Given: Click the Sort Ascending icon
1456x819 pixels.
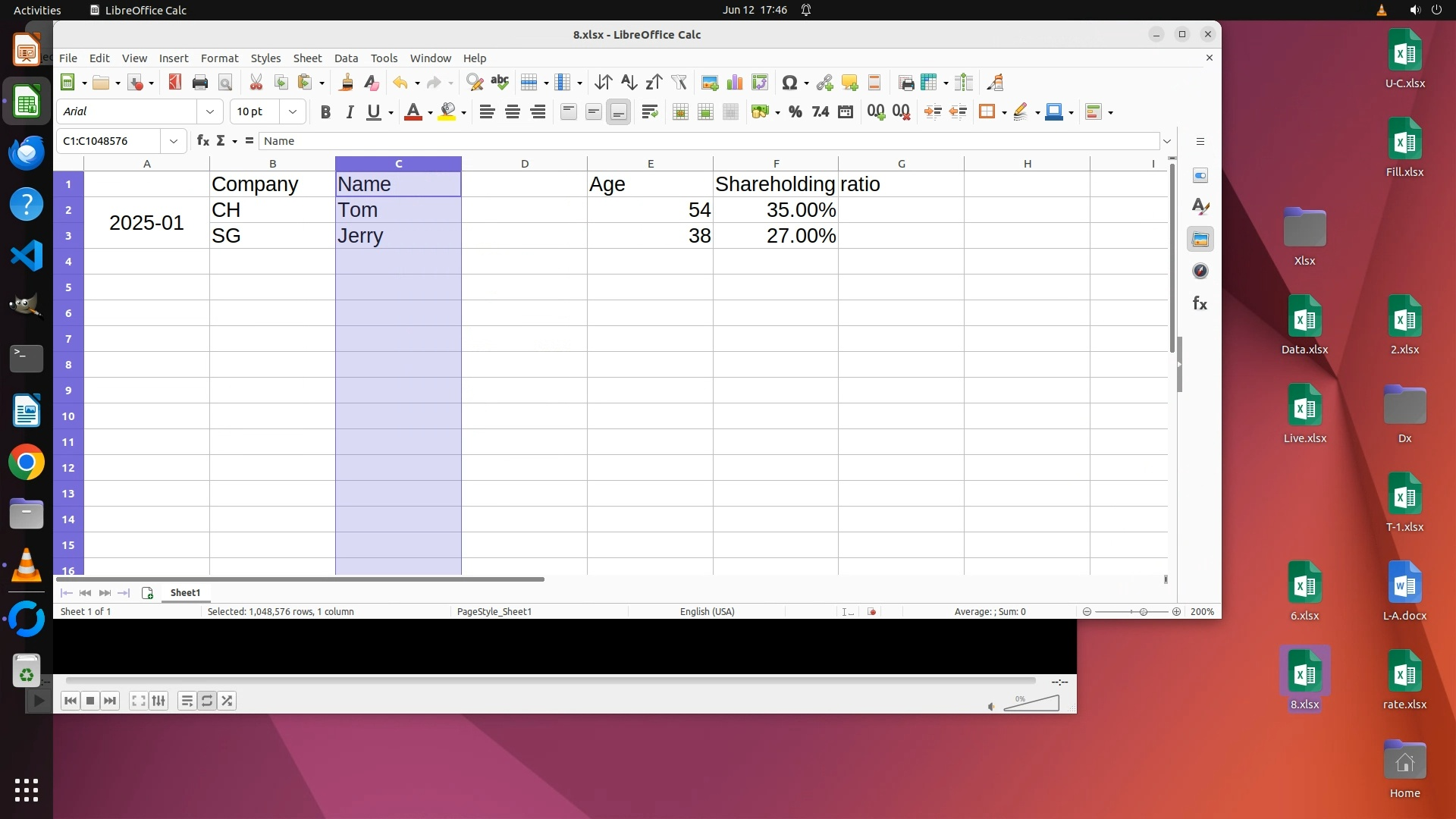Looking at the screenshot, I should pos(629,83).
